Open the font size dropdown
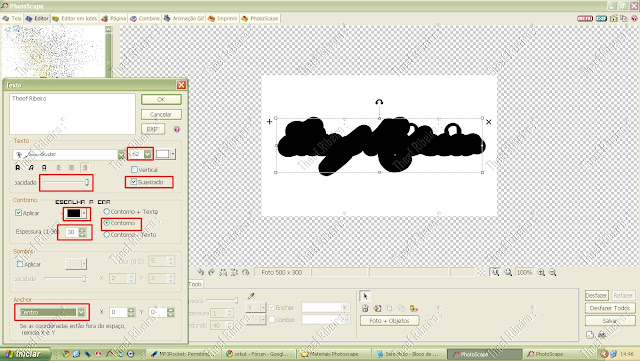 (147, 154)
